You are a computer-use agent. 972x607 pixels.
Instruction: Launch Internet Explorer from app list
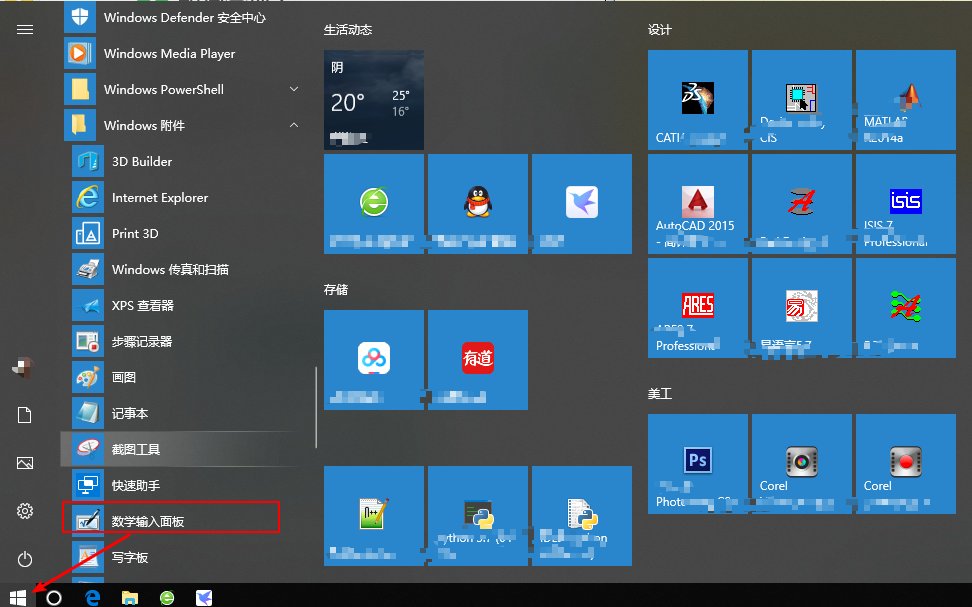coord(160,197)
